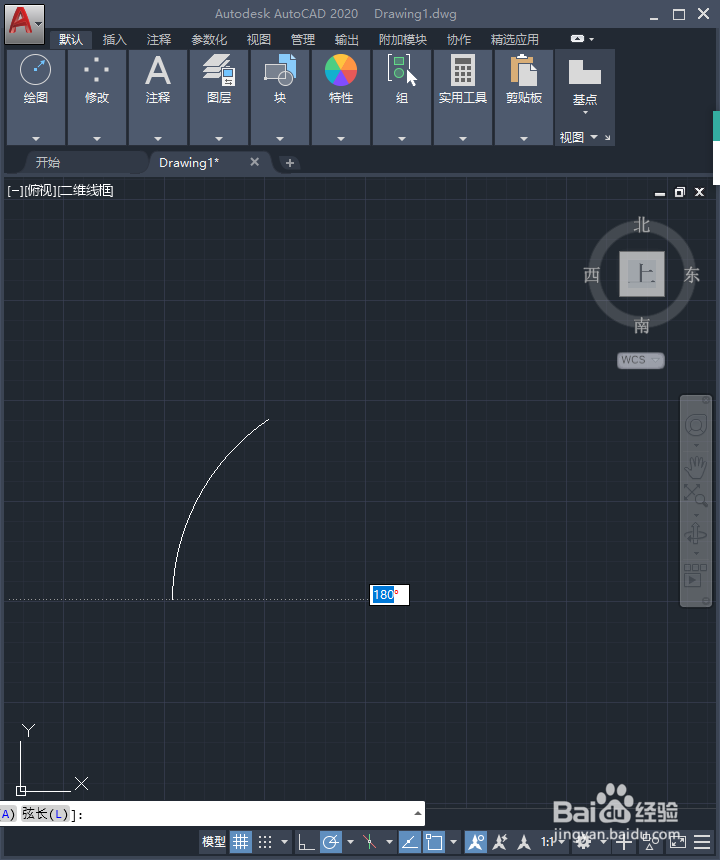Switch to the 插入 ribbon tab
The width and height of the screenshot is (720, 860).
114,39
